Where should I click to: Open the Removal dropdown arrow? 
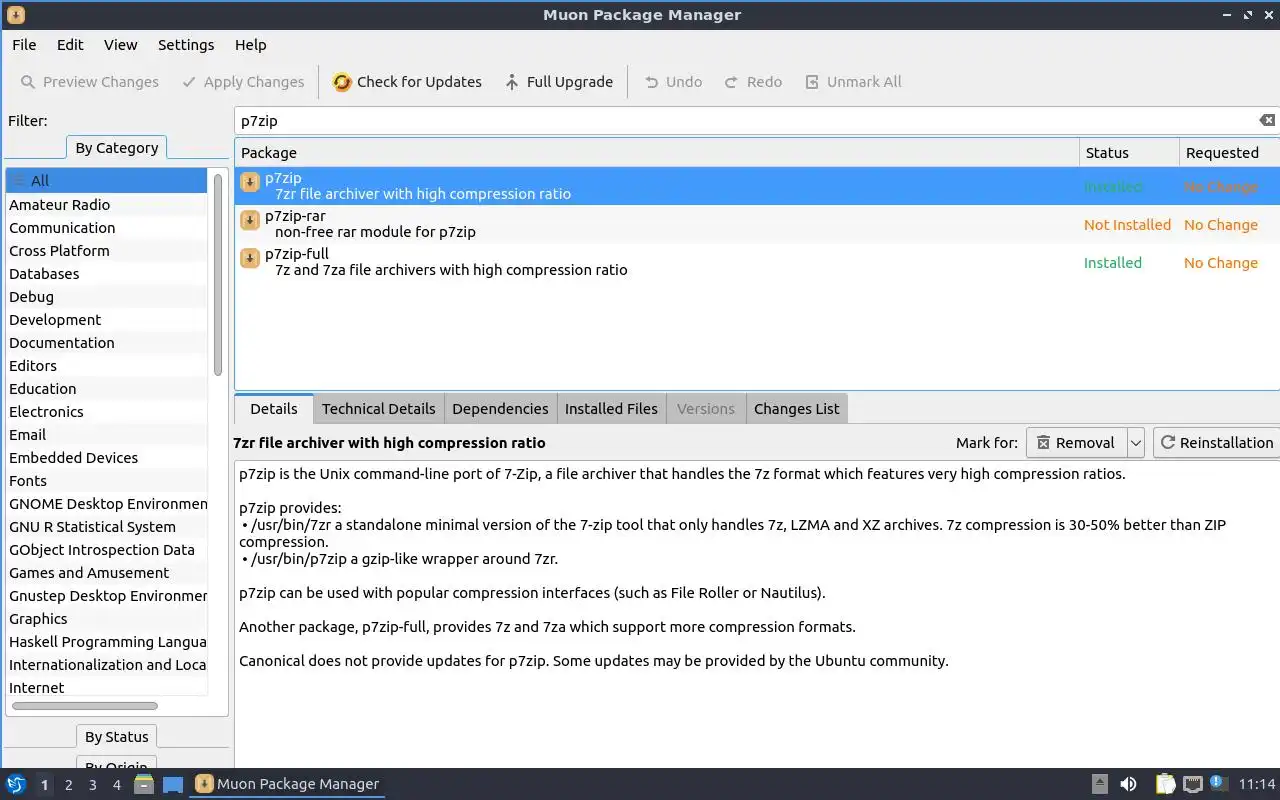[1135, 443]
